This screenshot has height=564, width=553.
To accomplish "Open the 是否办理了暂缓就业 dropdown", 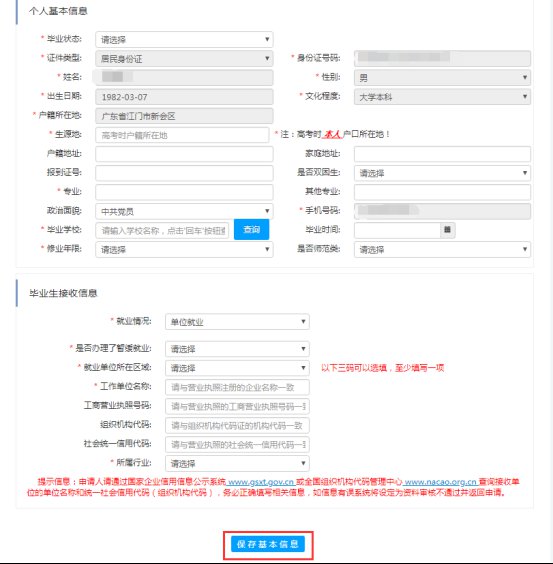I will coord(237,349).
